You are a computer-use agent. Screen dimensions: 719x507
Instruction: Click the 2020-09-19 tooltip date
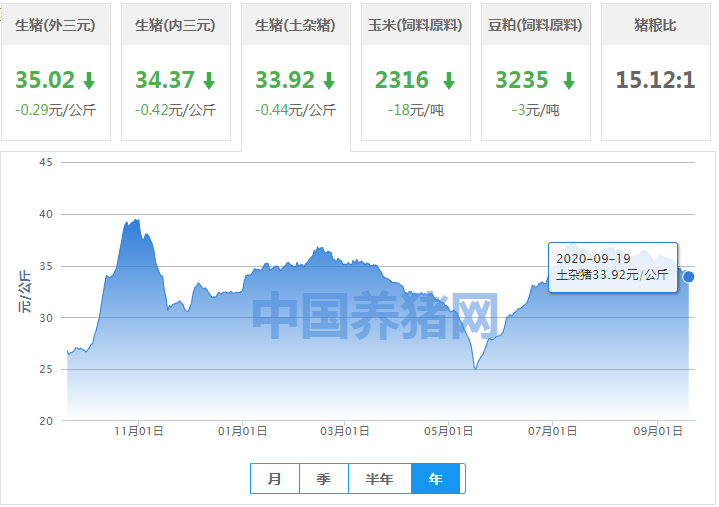(593, 259)
